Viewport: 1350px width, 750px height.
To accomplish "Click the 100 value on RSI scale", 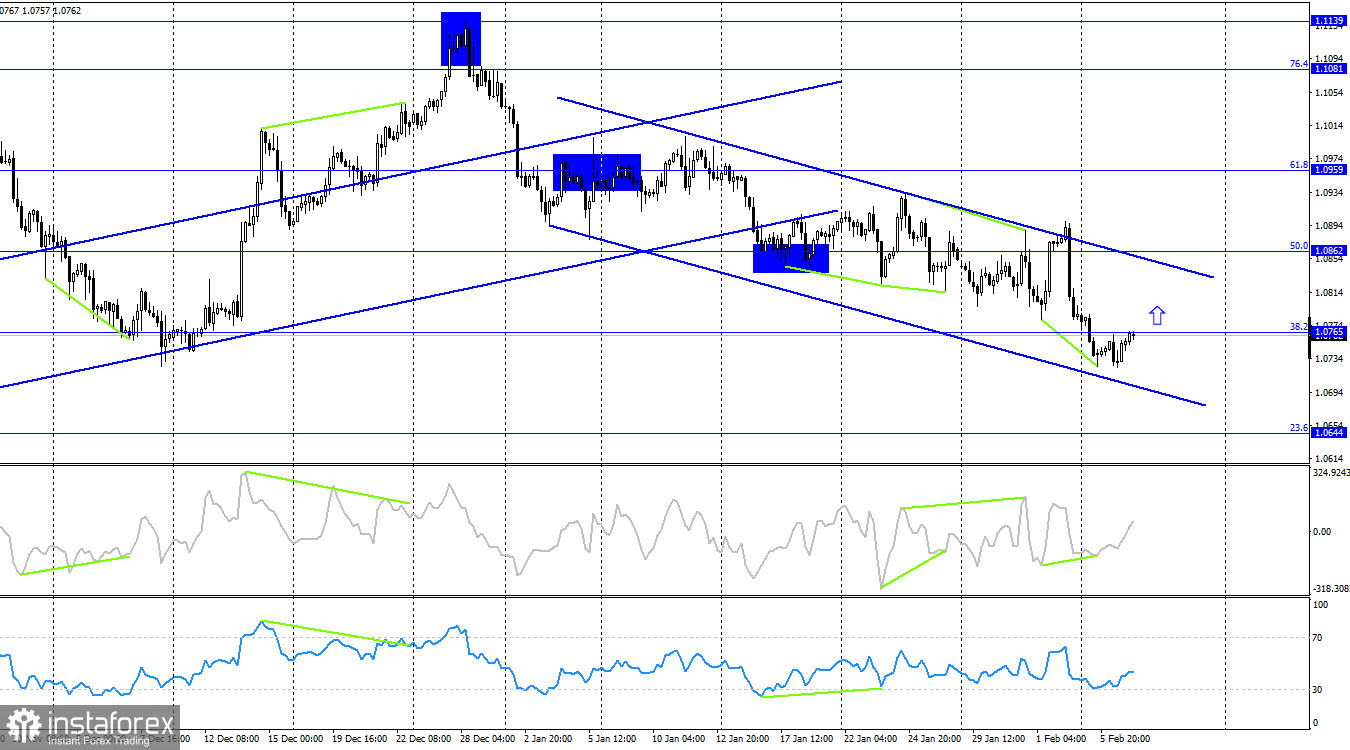I will [1320, 605].
